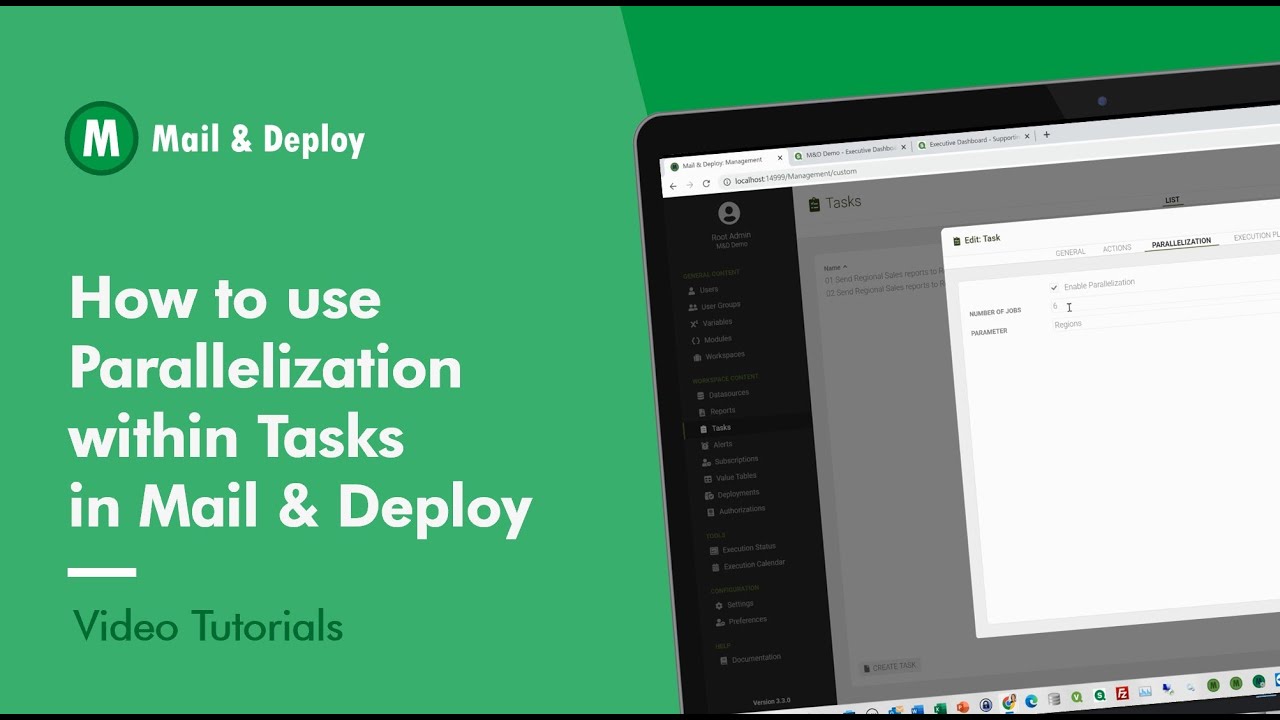Go back using the browser back arrow

673,186
